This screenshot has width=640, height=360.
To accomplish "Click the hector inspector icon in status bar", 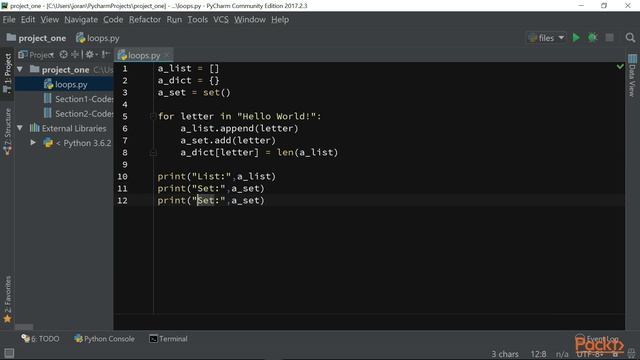I will click(x=632, y=353).
